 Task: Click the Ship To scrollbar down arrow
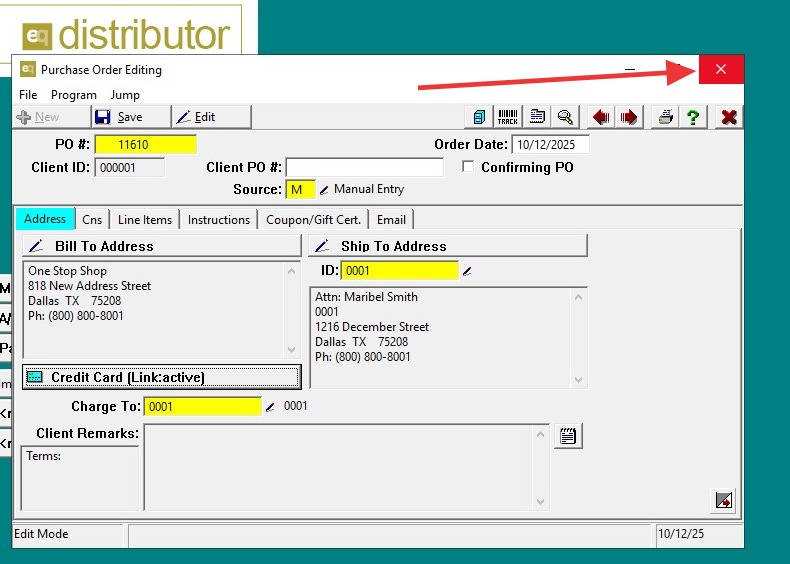[578, 380]
